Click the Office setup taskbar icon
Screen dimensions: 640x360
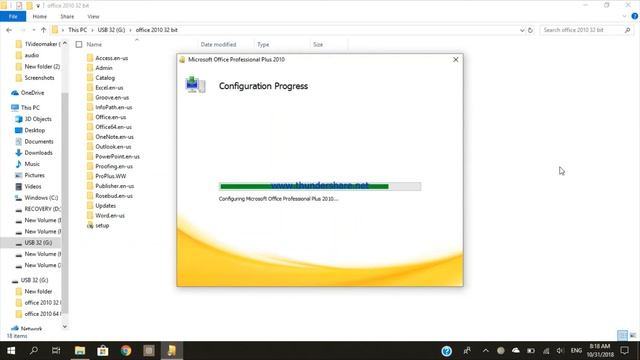(171, 351)
